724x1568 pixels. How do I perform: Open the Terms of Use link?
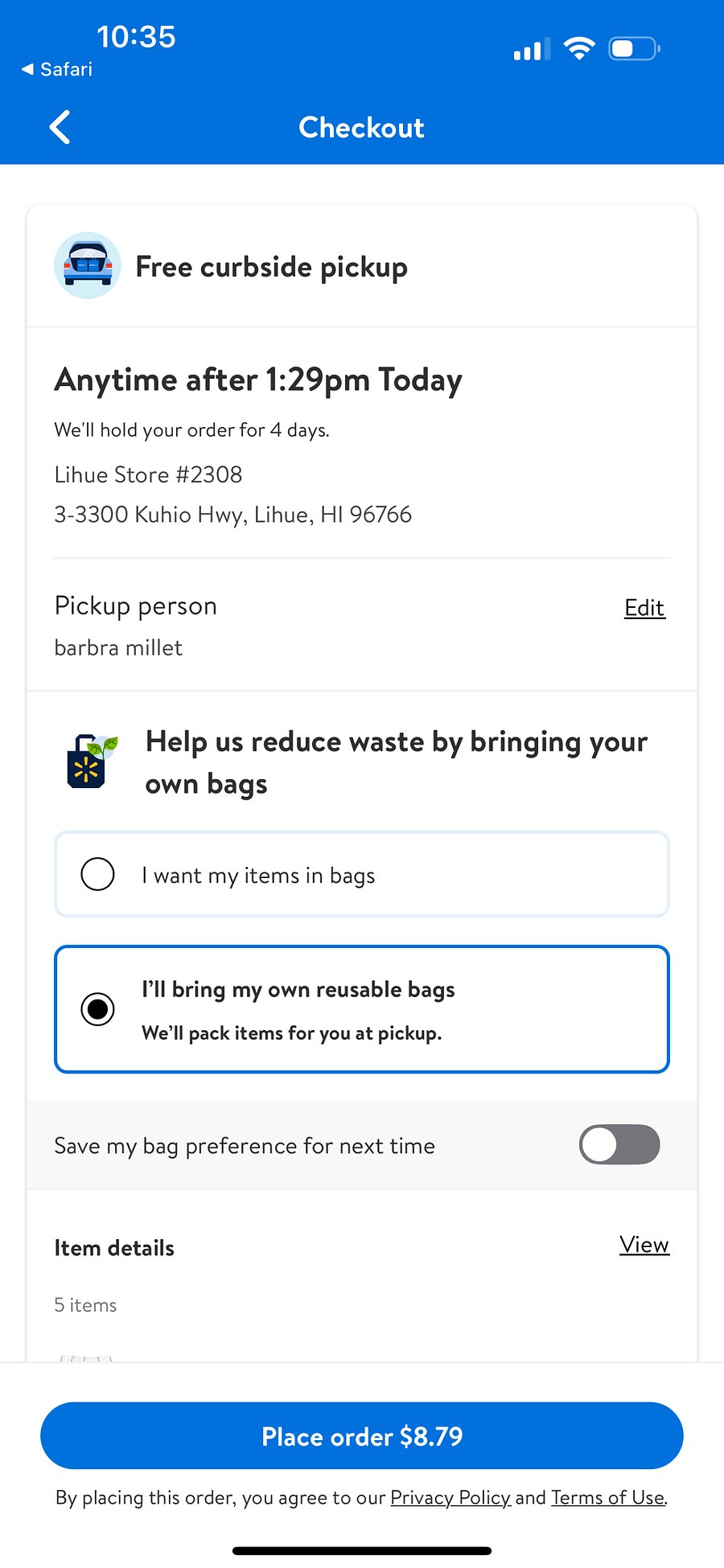608,1497
